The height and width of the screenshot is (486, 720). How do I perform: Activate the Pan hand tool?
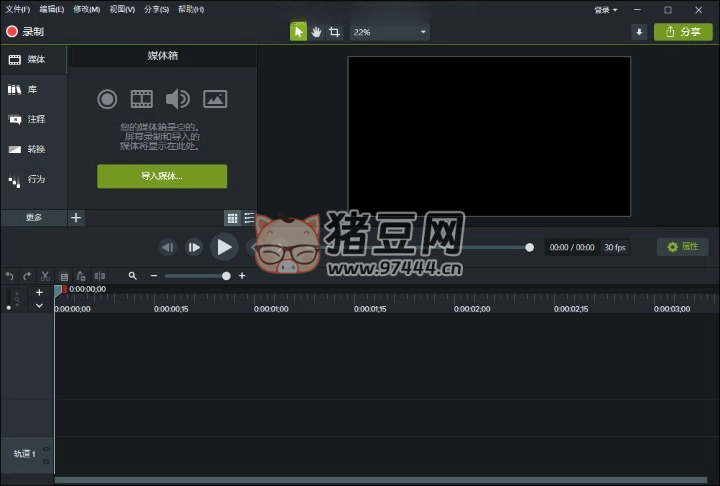(316, 32)
